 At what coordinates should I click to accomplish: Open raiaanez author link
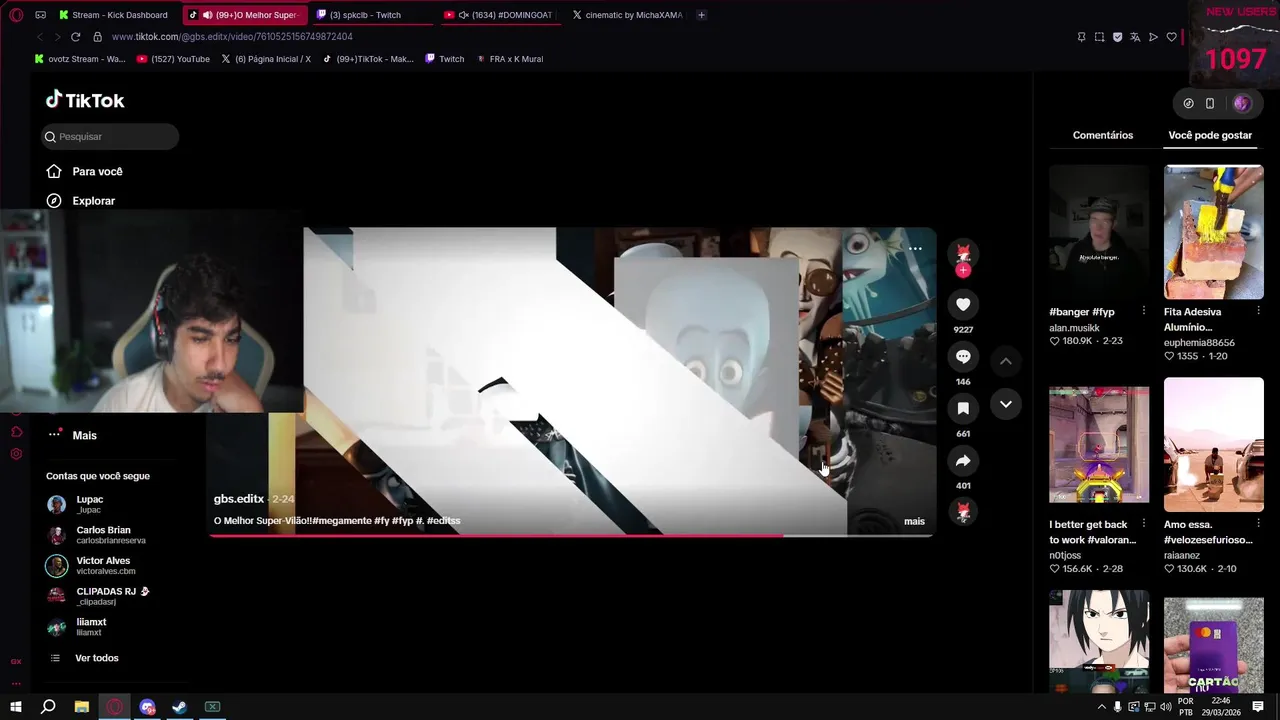(x=1182, y=555)
